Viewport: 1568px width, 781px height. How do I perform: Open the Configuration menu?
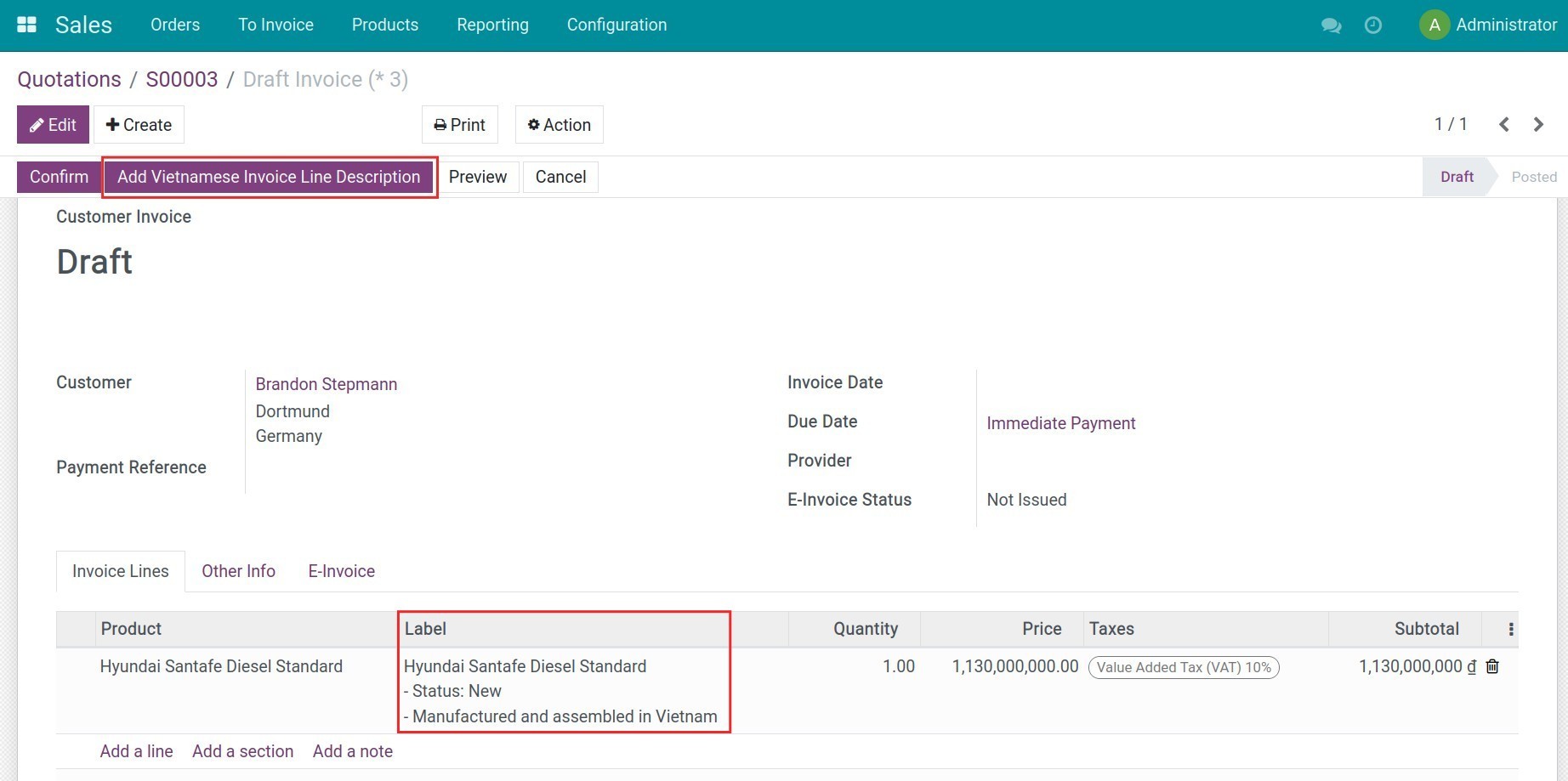[x=616, y=25]
